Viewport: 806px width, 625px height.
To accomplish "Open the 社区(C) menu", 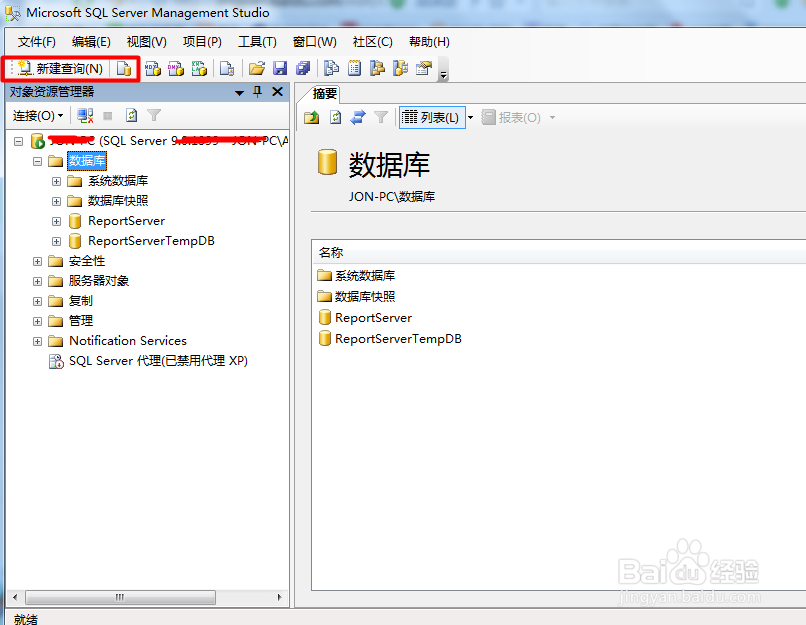I will pyautogui.click(x=373, y=42).
